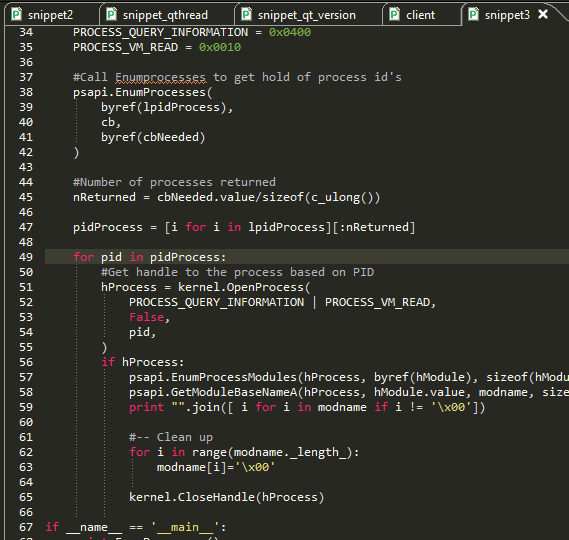Click line number 49 in the gutter
This screenshot has width=569, height=540.
click(x=26, y=257)
